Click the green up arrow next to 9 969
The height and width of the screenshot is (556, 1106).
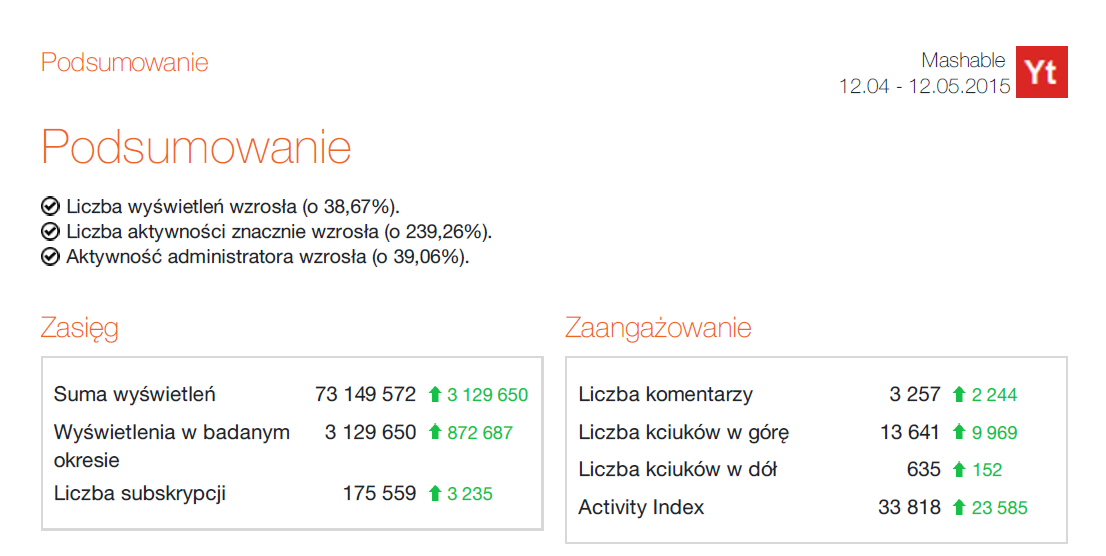959,433
